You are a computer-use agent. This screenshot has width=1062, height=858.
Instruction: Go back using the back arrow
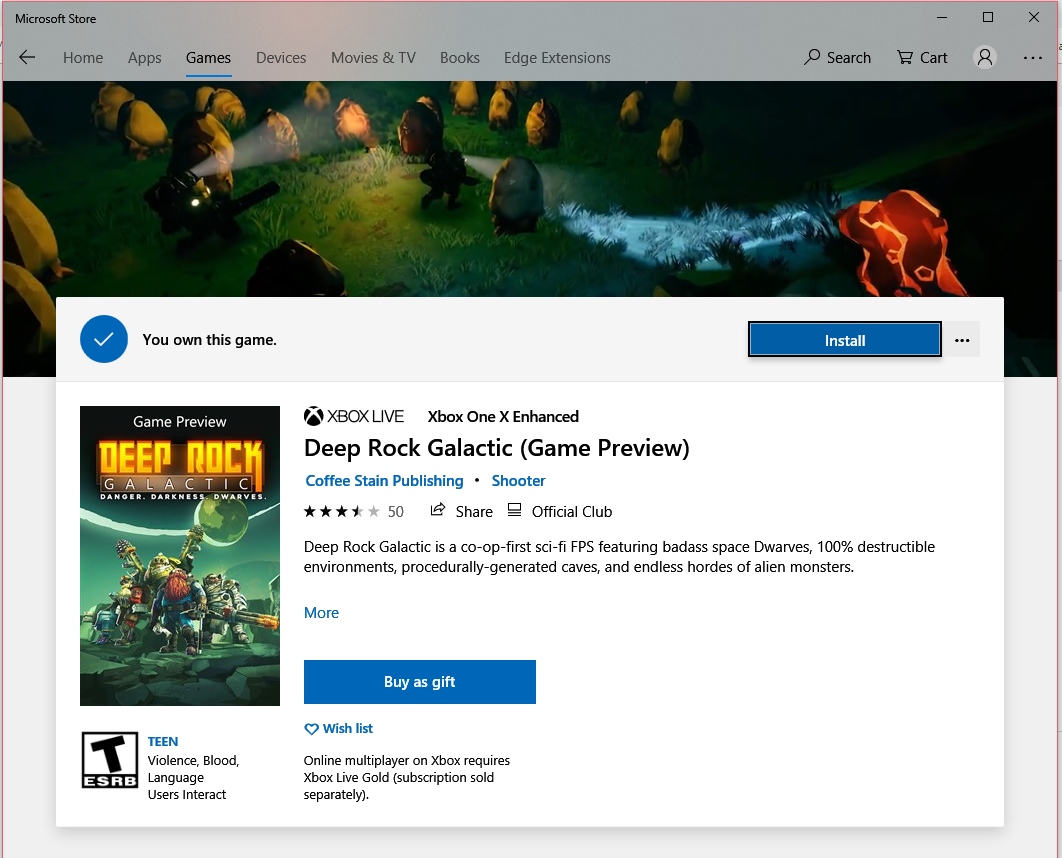(x=27, y=58)
